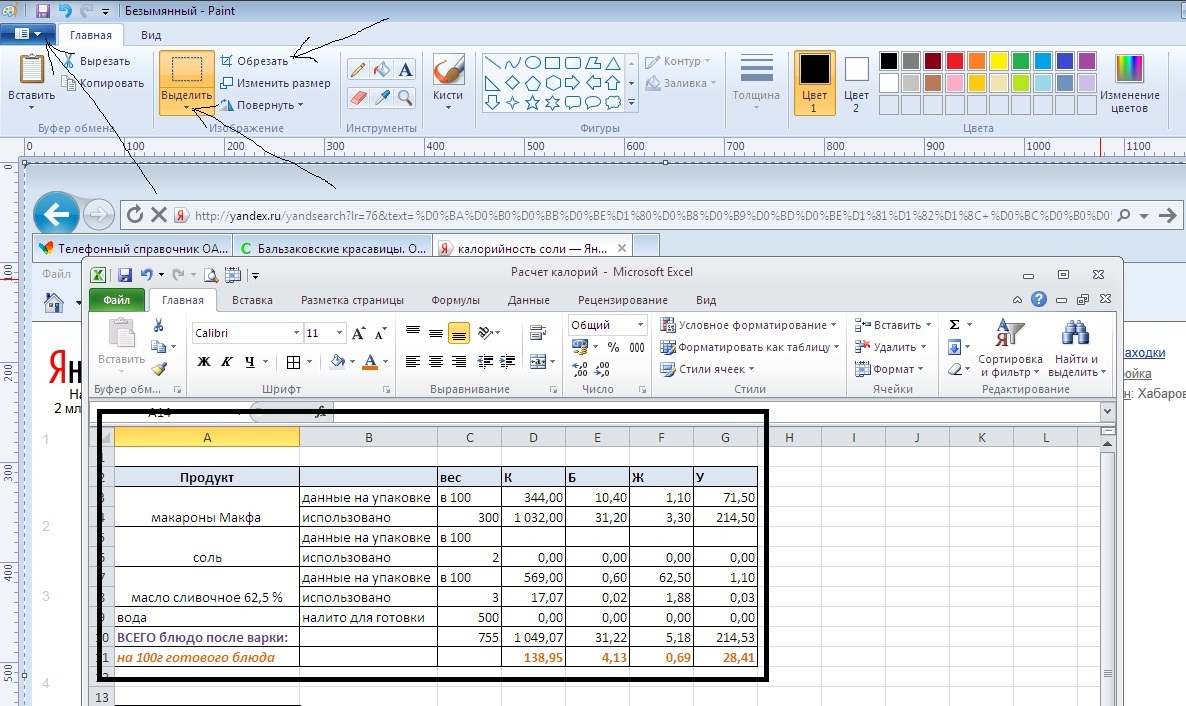Choose the Rectangle shape
This screenshot has height=706, width=1186.
point(553,63)
